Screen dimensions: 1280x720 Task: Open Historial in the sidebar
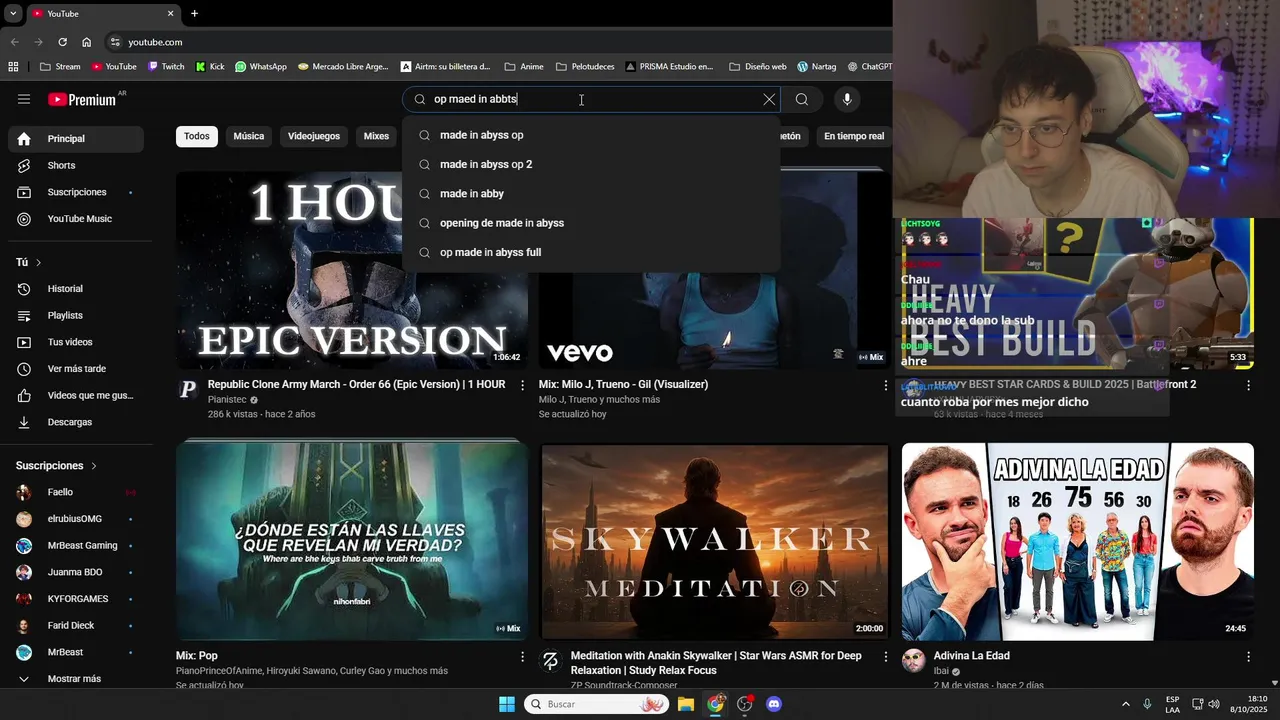point(76,289)
